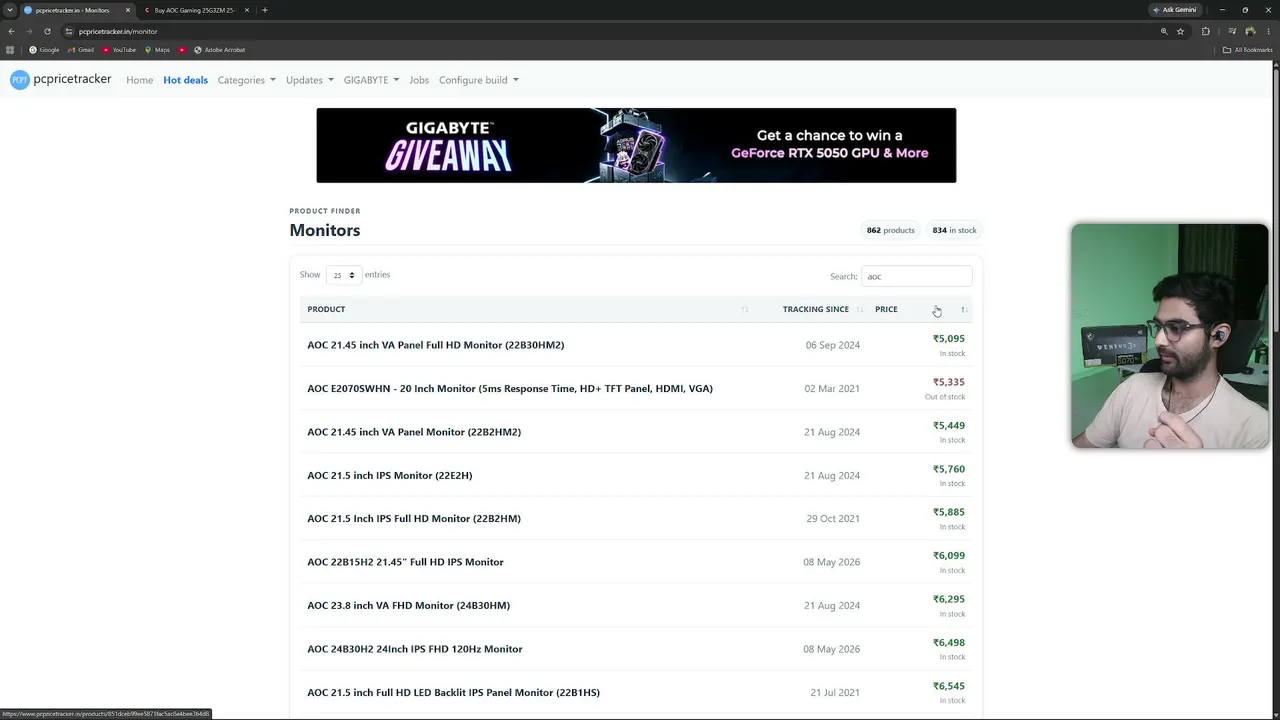
Task: Open the page zoom magnifier icon
Action: pyautogui.click(x=1164, y=31)
